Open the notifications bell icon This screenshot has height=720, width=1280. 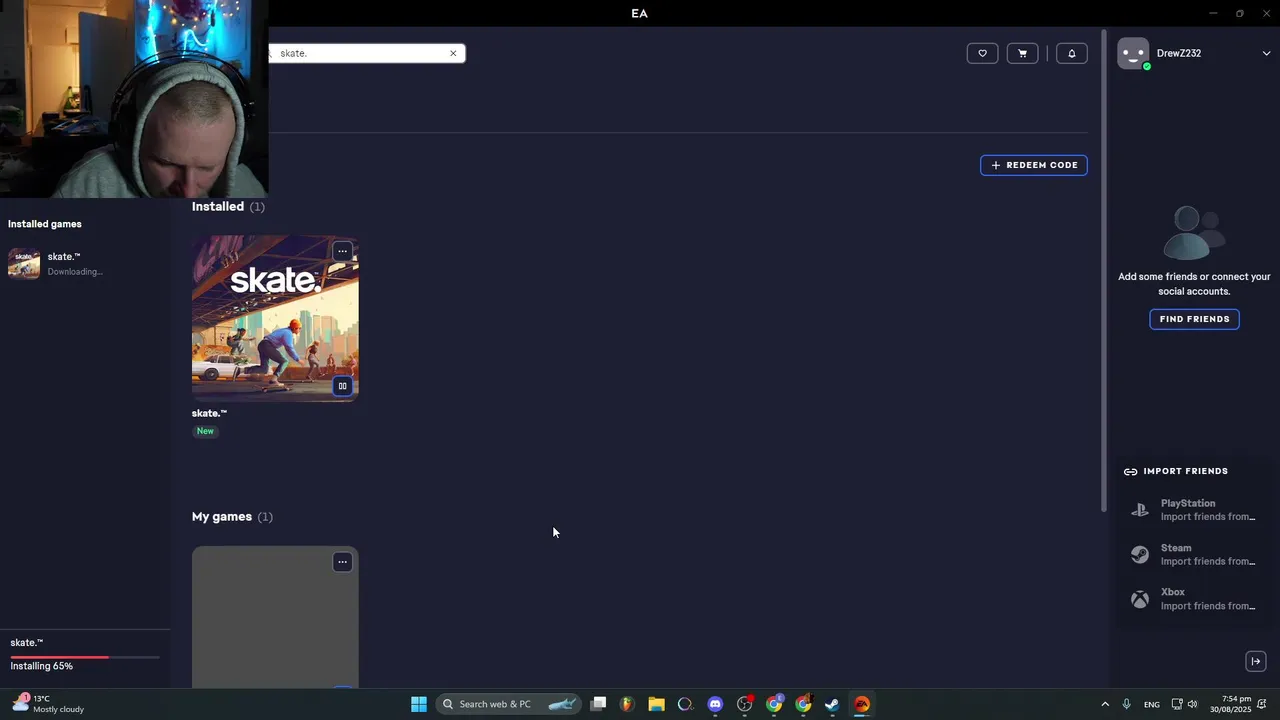(1071, 53)
